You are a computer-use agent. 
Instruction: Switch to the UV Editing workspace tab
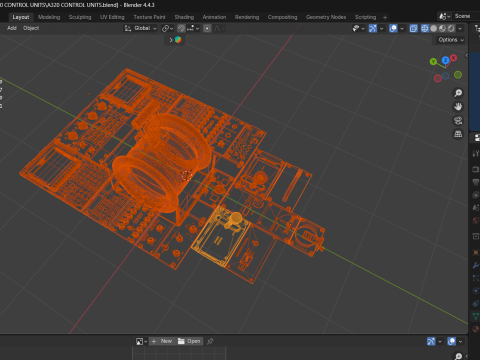pos(112,17)
